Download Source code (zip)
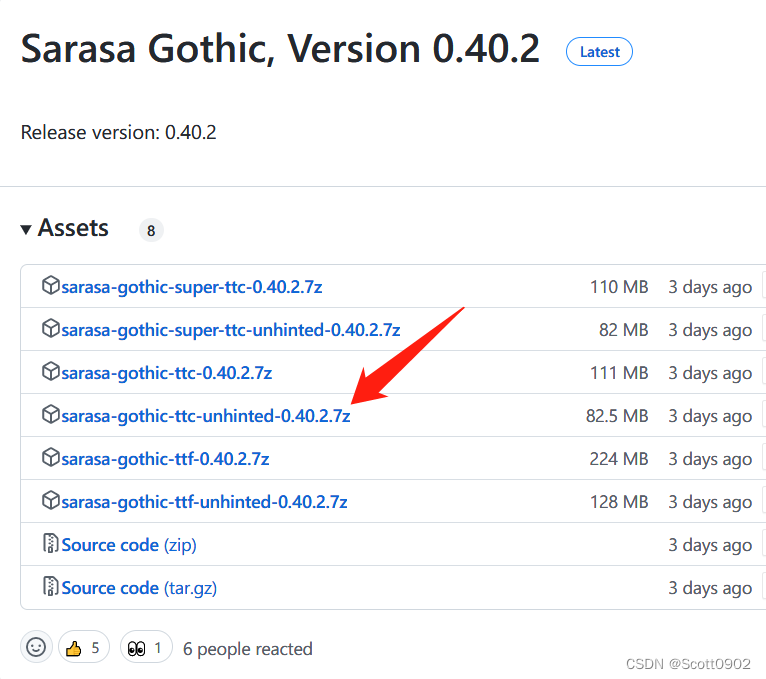This screenshot has height=679, width=766. click(129, 545)
